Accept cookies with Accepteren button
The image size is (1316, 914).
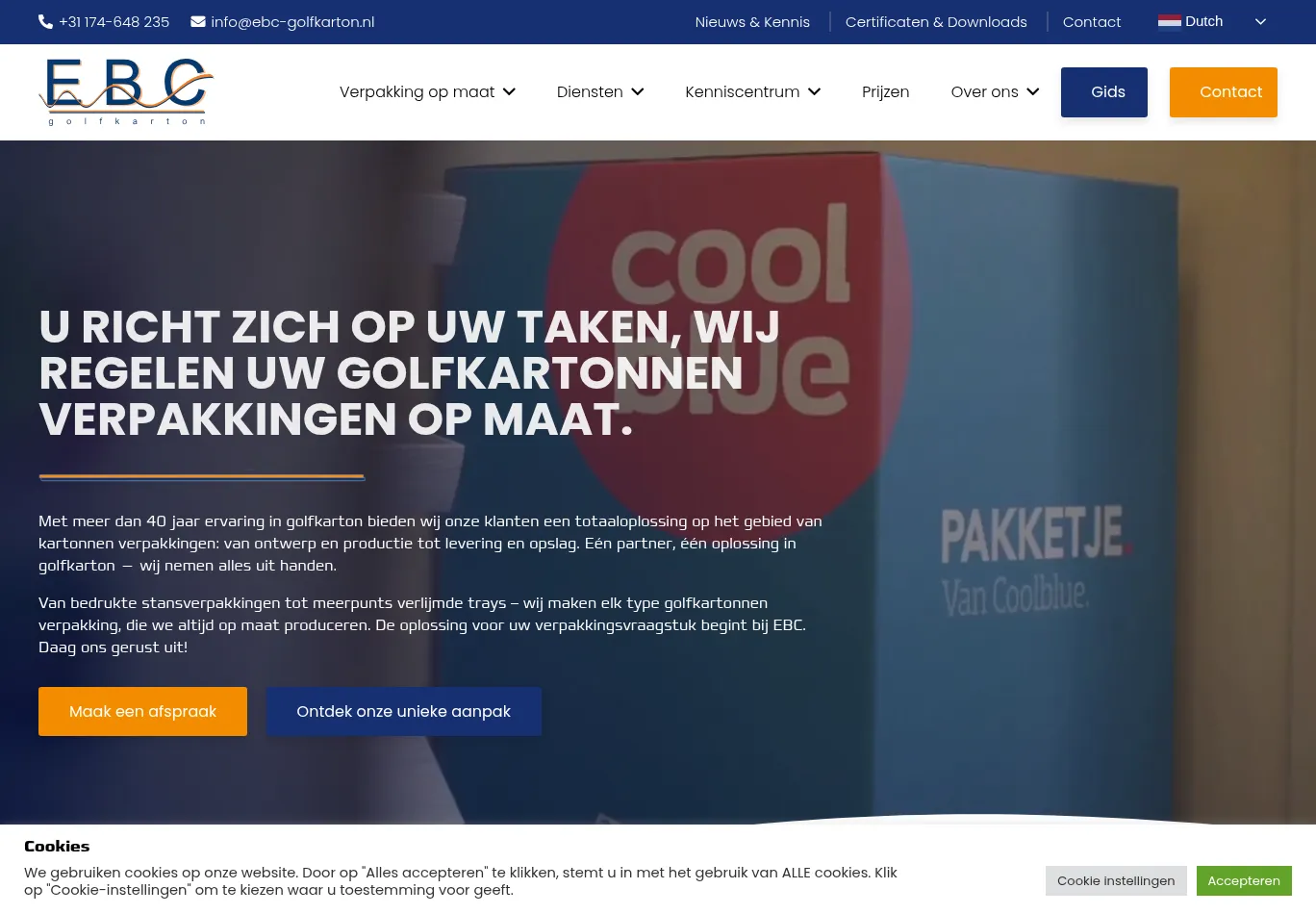tap(1244, 880)
